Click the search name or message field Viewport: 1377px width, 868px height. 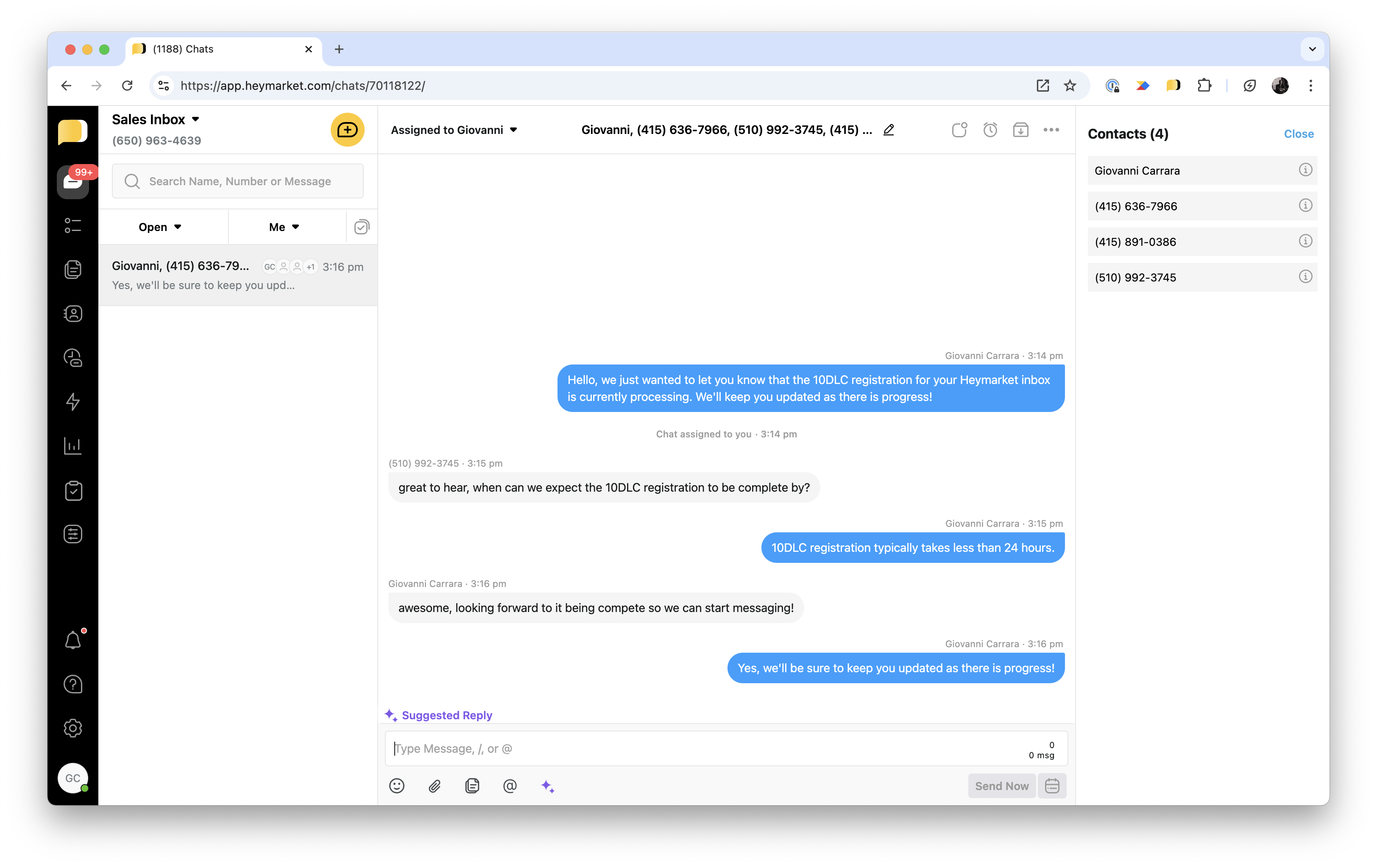238,181
